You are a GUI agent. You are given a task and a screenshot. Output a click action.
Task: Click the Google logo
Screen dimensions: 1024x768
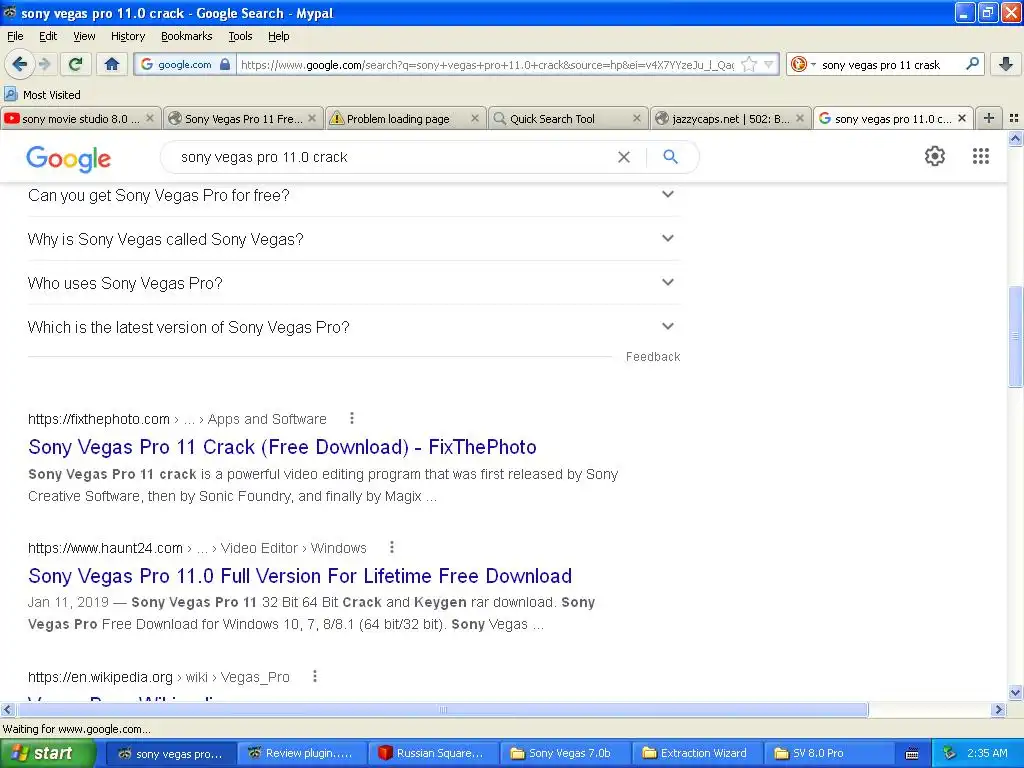tap(69, 159)
